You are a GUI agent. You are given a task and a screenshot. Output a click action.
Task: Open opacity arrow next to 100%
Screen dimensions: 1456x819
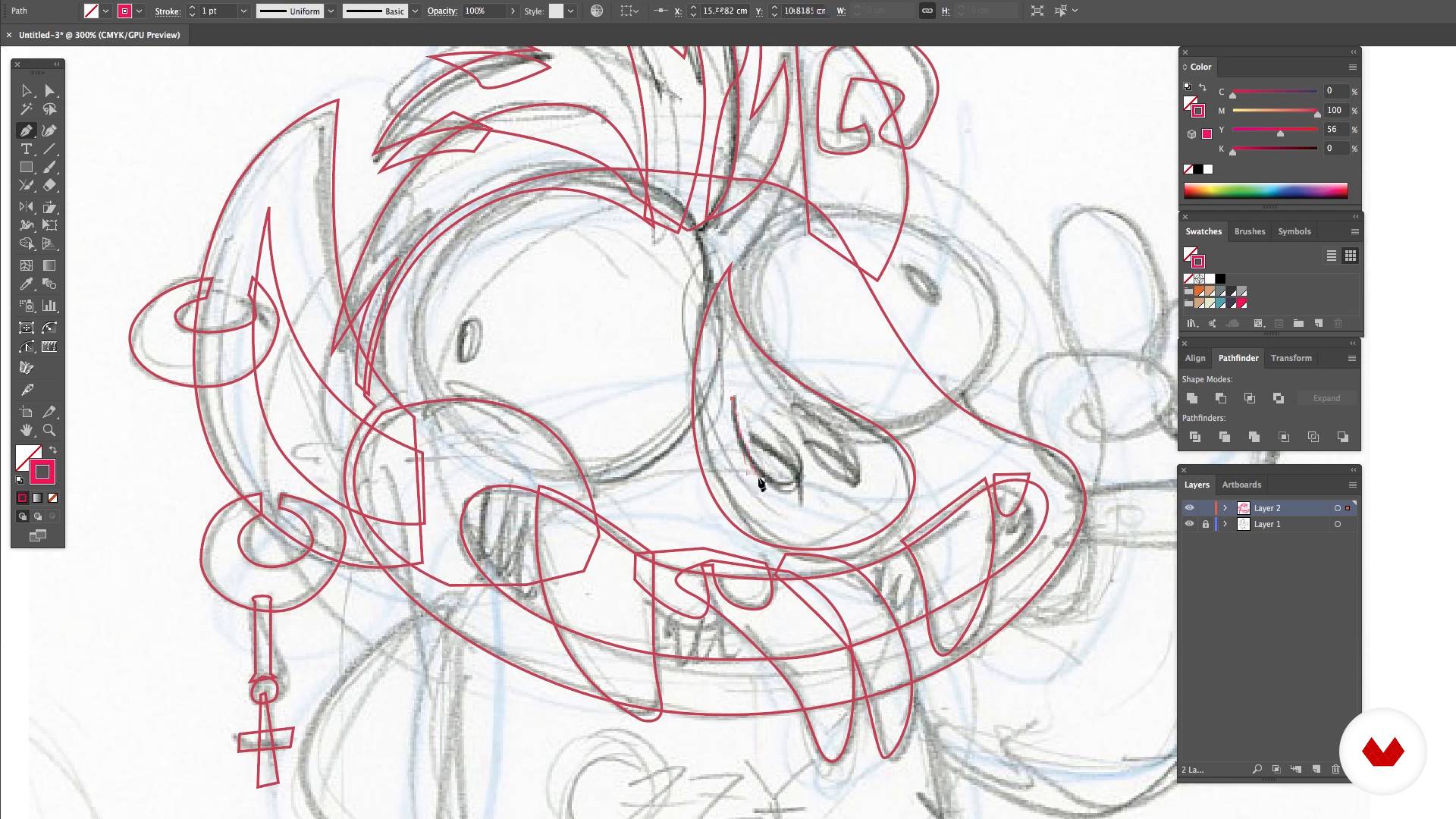513,11
